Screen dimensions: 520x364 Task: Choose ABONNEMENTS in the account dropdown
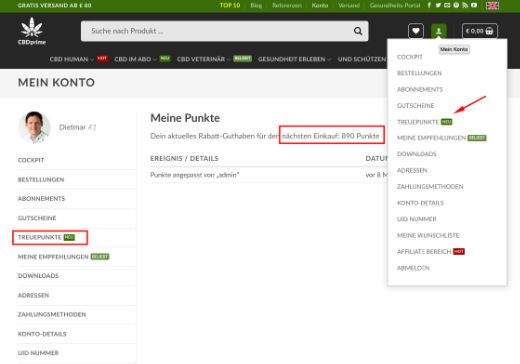[420, 89]
